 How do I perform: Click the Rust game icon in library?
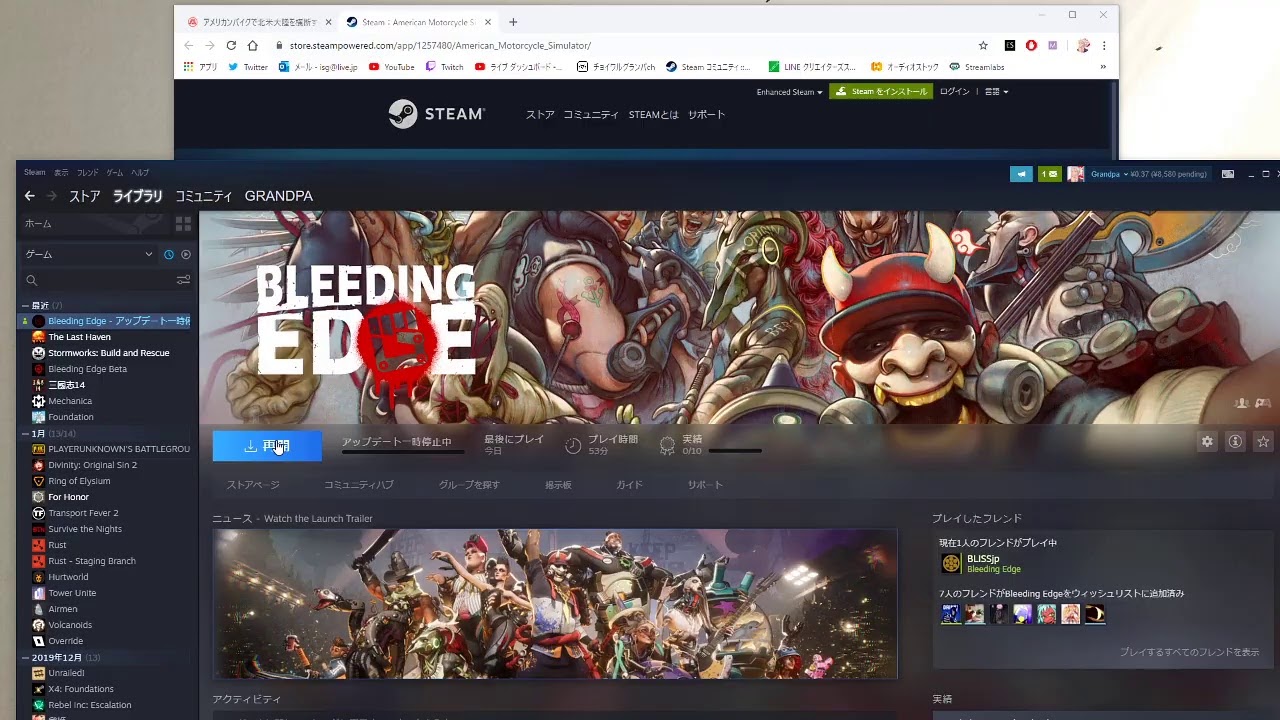tap(38, 545)
